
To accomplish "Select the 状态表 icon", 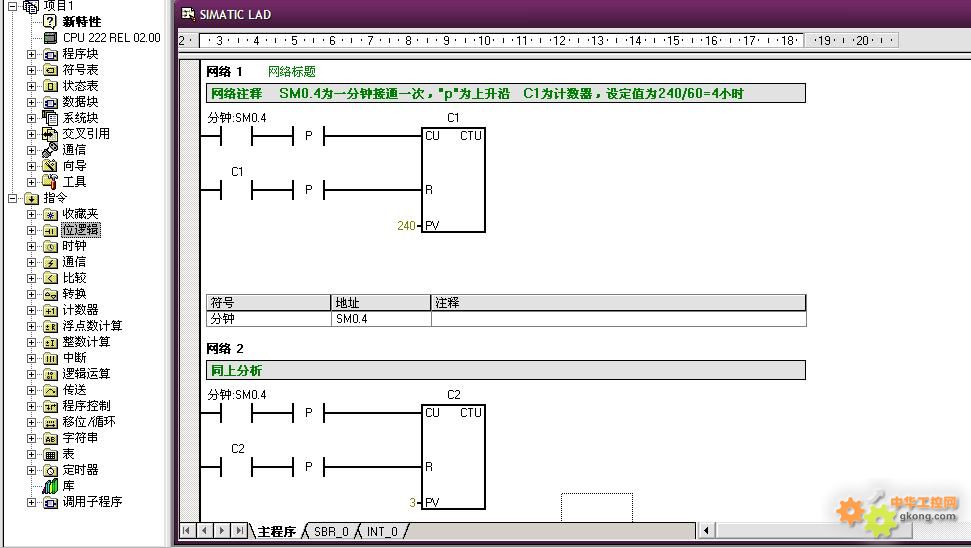I will 50,86.
